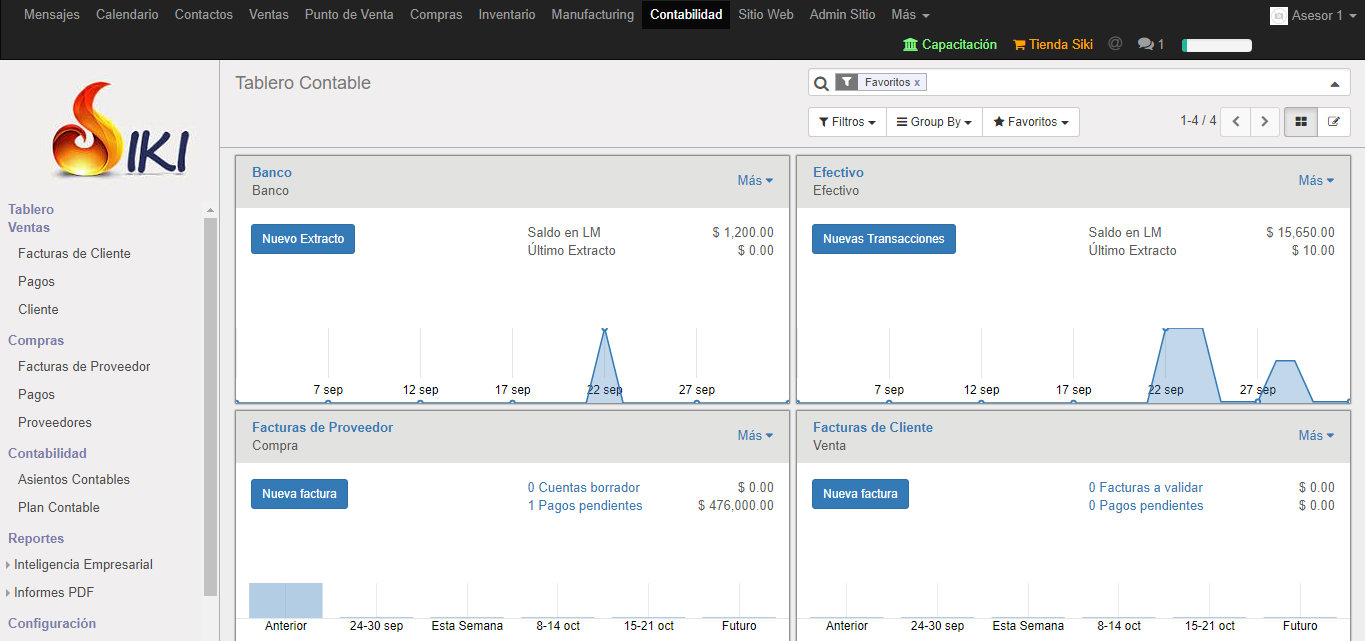This screenshot has height=641, width=1365.
Task: Expand Inteligencia Empresarial in sidebar
Action: [83, 564]
